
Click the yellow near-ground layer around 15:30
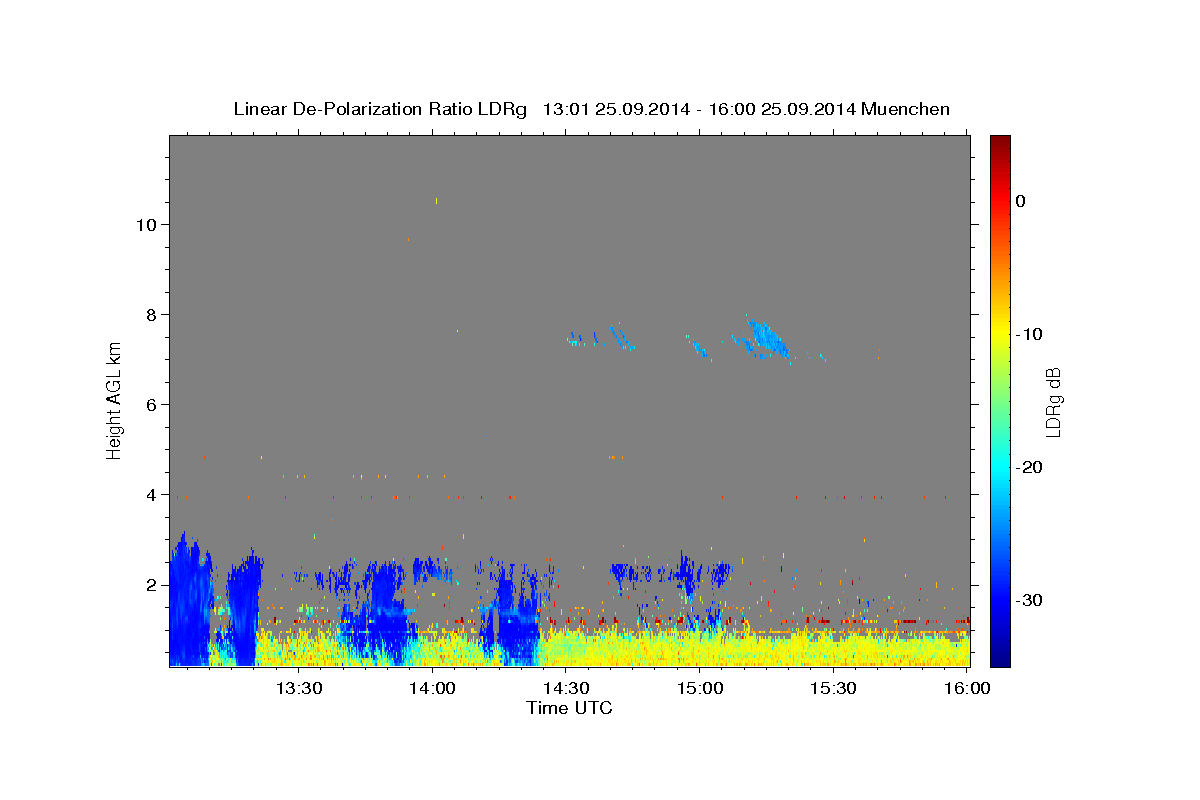click(834, 648)
